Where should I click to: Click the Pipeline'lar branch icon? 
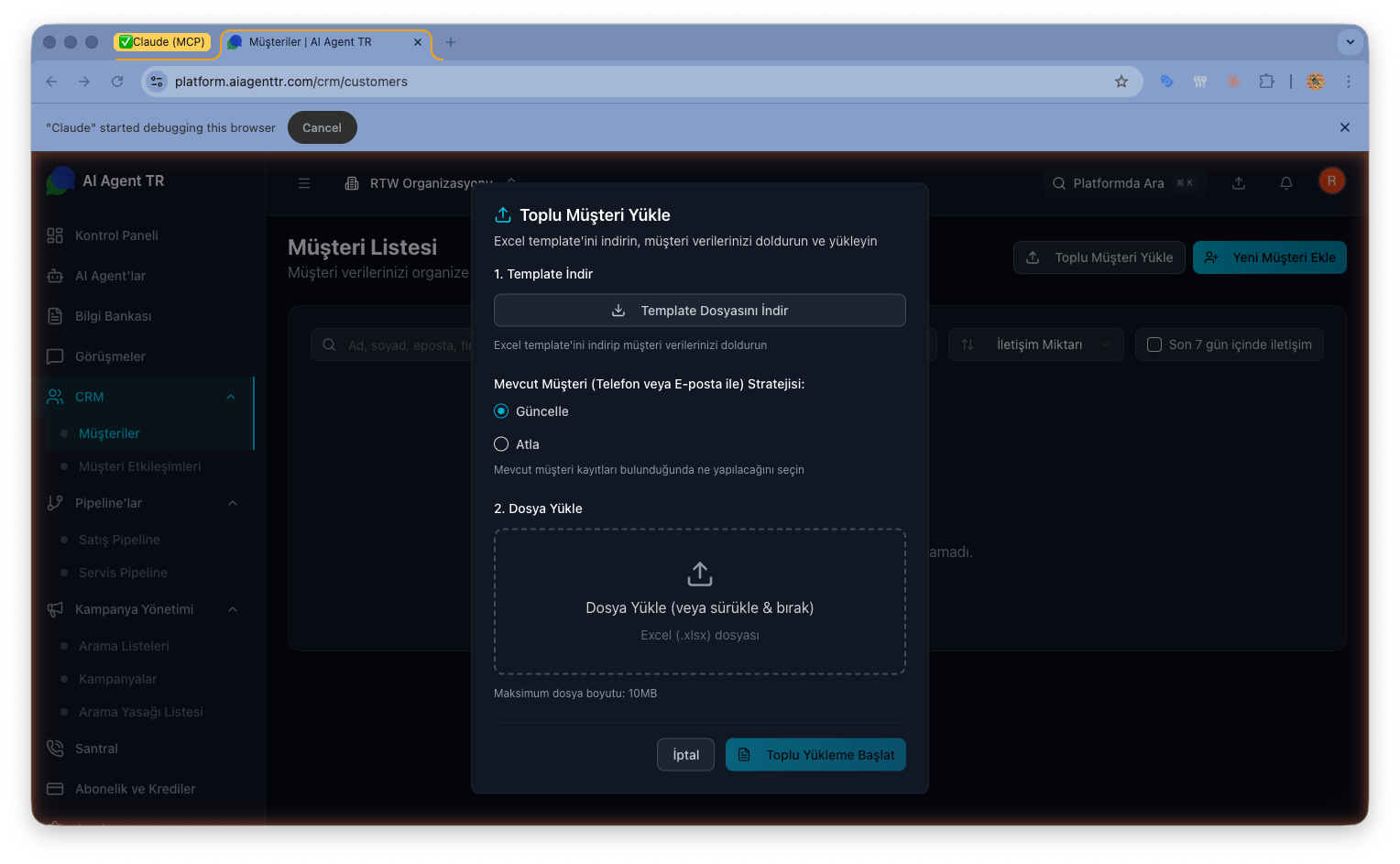pyautogui.click(x=55, y=503)
